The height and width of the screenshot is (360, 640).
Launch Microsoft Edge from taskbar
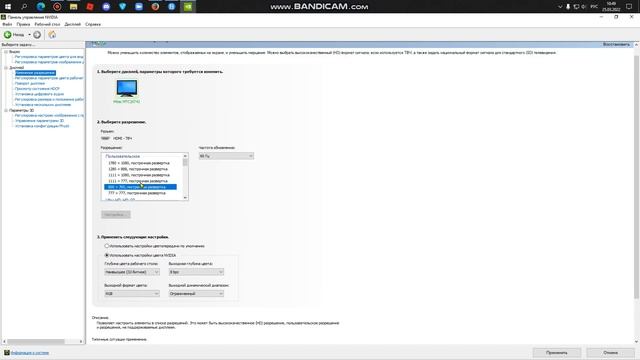coord(41,7)
